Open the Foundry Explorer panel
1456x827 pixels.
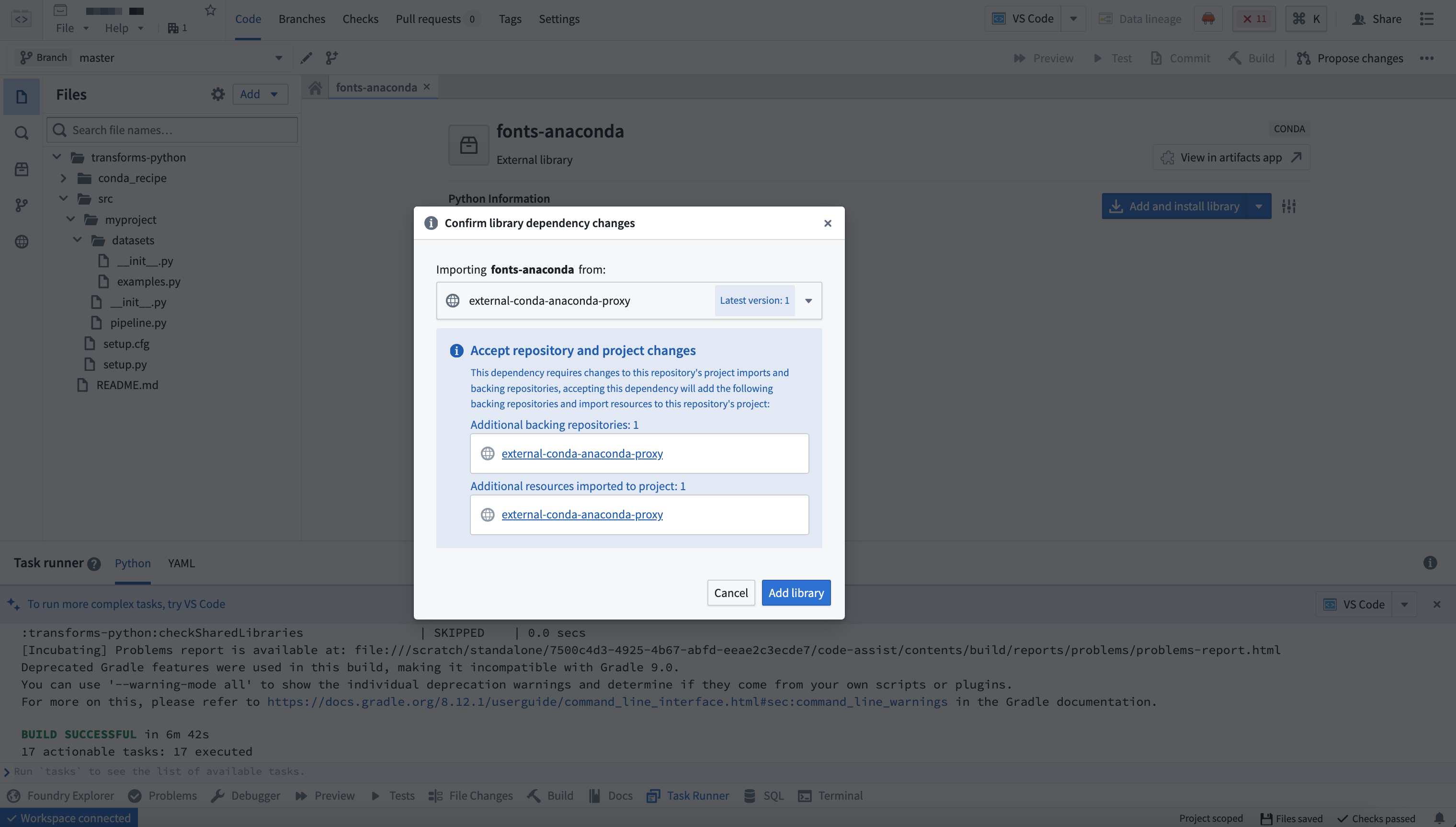pos(61,796)
